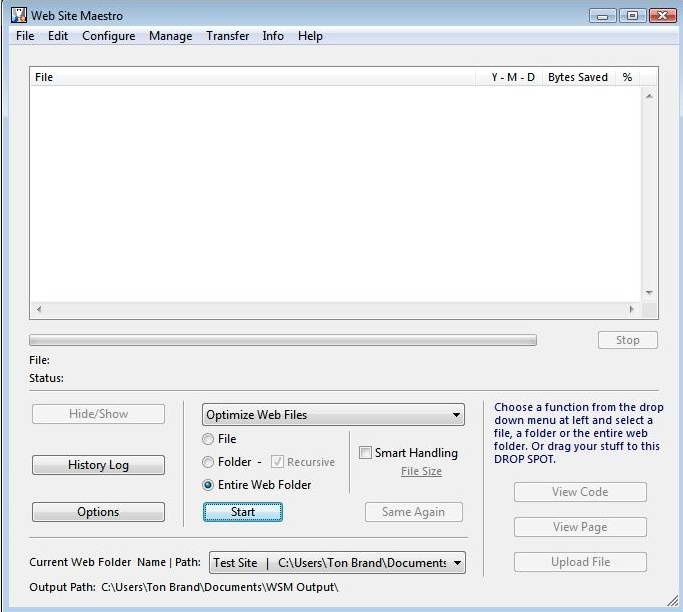
Task: Open the Help menu
Action: [310, 36]
